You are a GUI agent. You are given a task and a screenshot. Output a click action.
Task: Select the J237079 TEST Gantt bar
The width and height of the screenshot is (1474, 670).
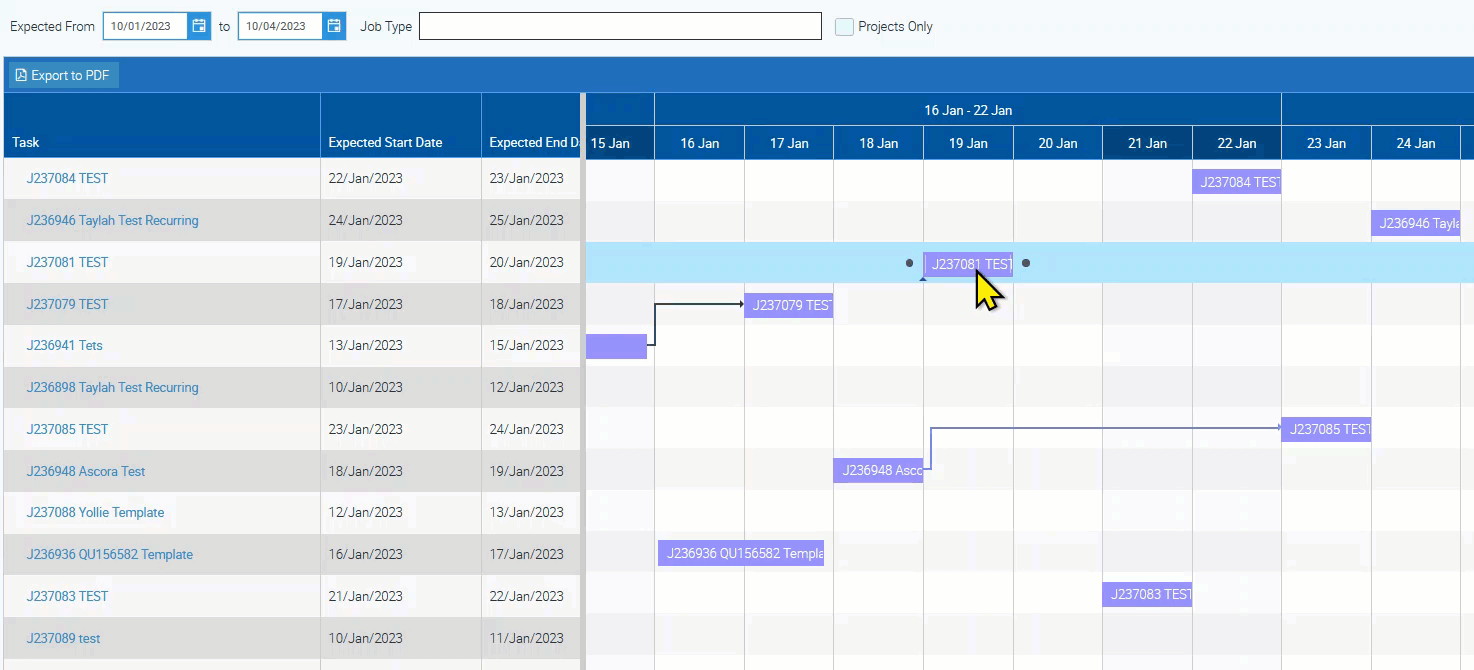coord(789,305)
